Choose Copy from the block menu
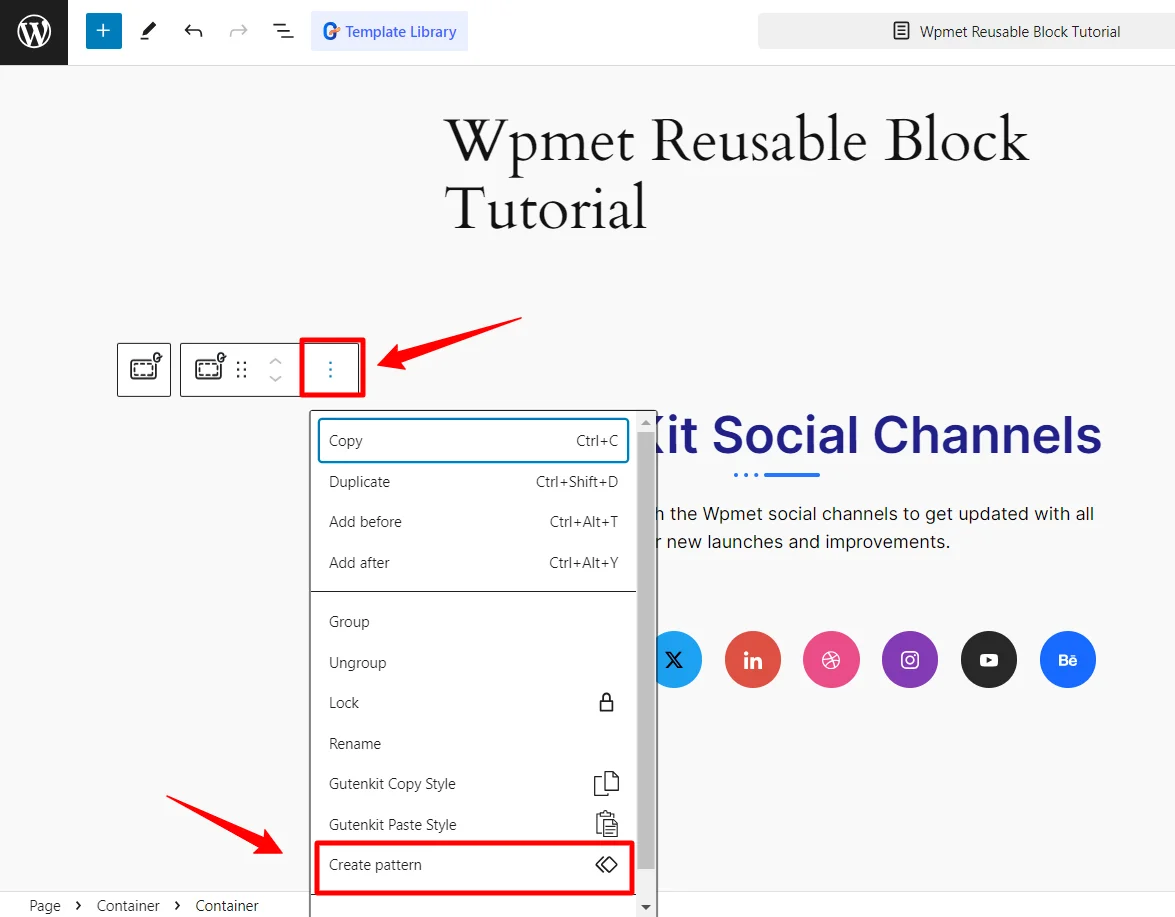 click(473, 441)
